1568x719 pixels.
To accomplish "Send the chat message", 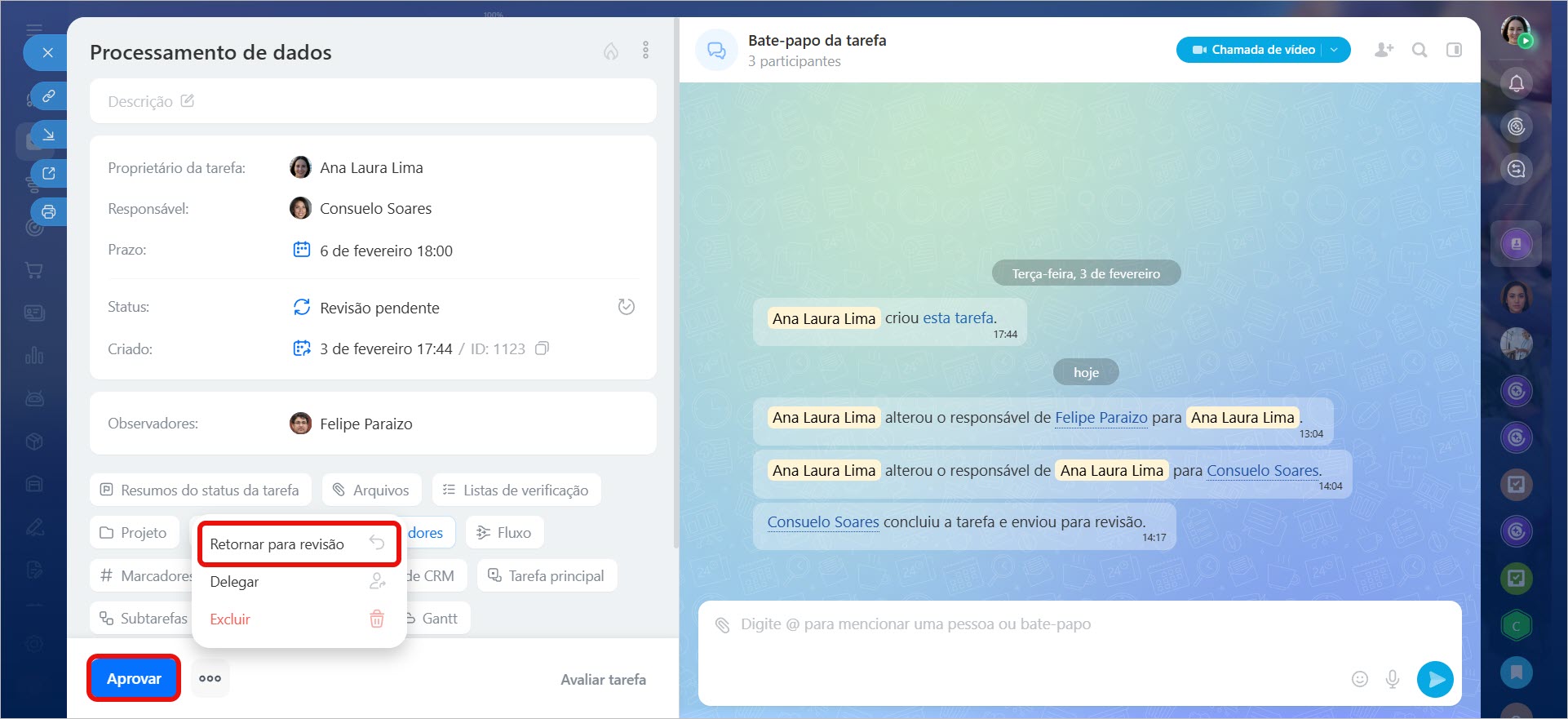I will pos(1435,679).
